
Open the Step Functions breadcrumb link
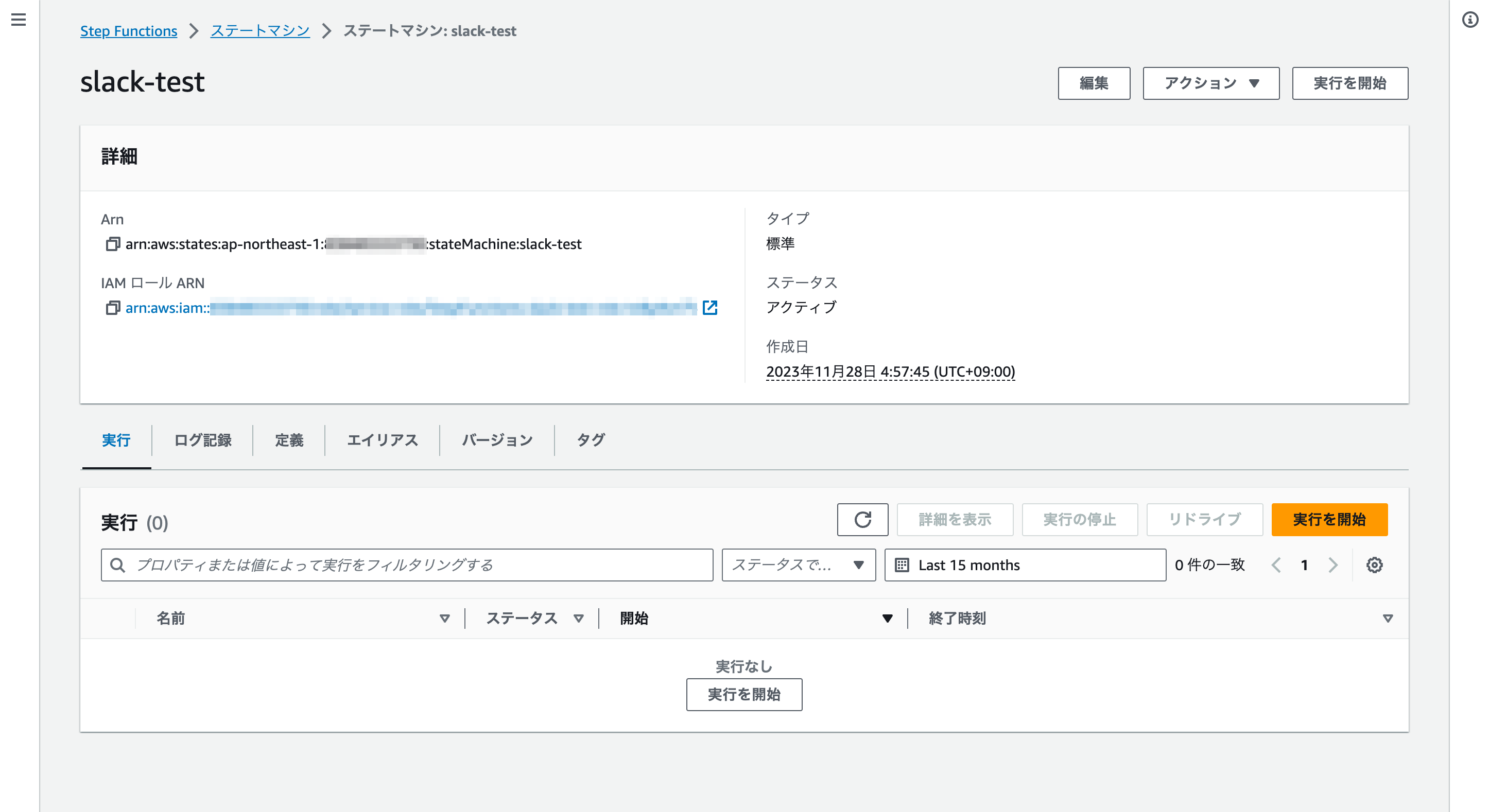tap(128, 30)
